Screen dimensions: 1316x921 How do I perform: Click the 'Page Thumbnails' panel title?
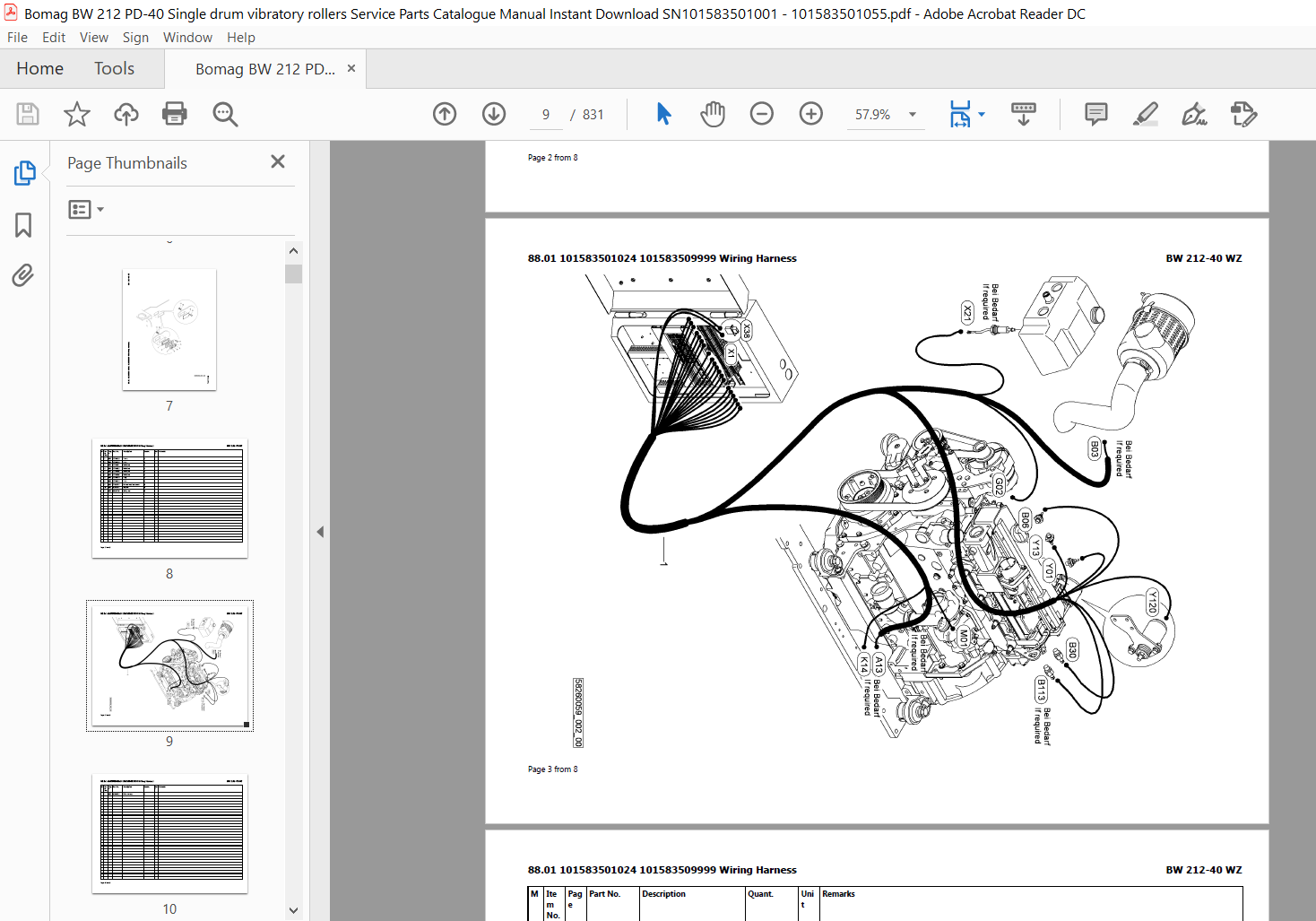click(x=127, y=163)
